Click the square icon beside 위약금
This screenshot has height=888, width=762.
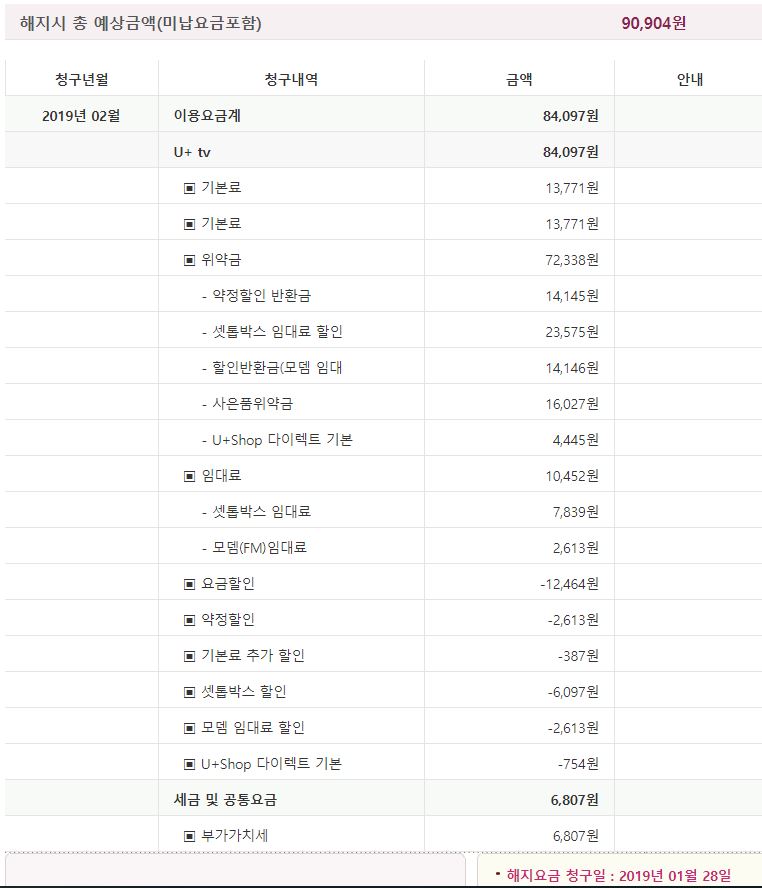[x=189, y=260]
